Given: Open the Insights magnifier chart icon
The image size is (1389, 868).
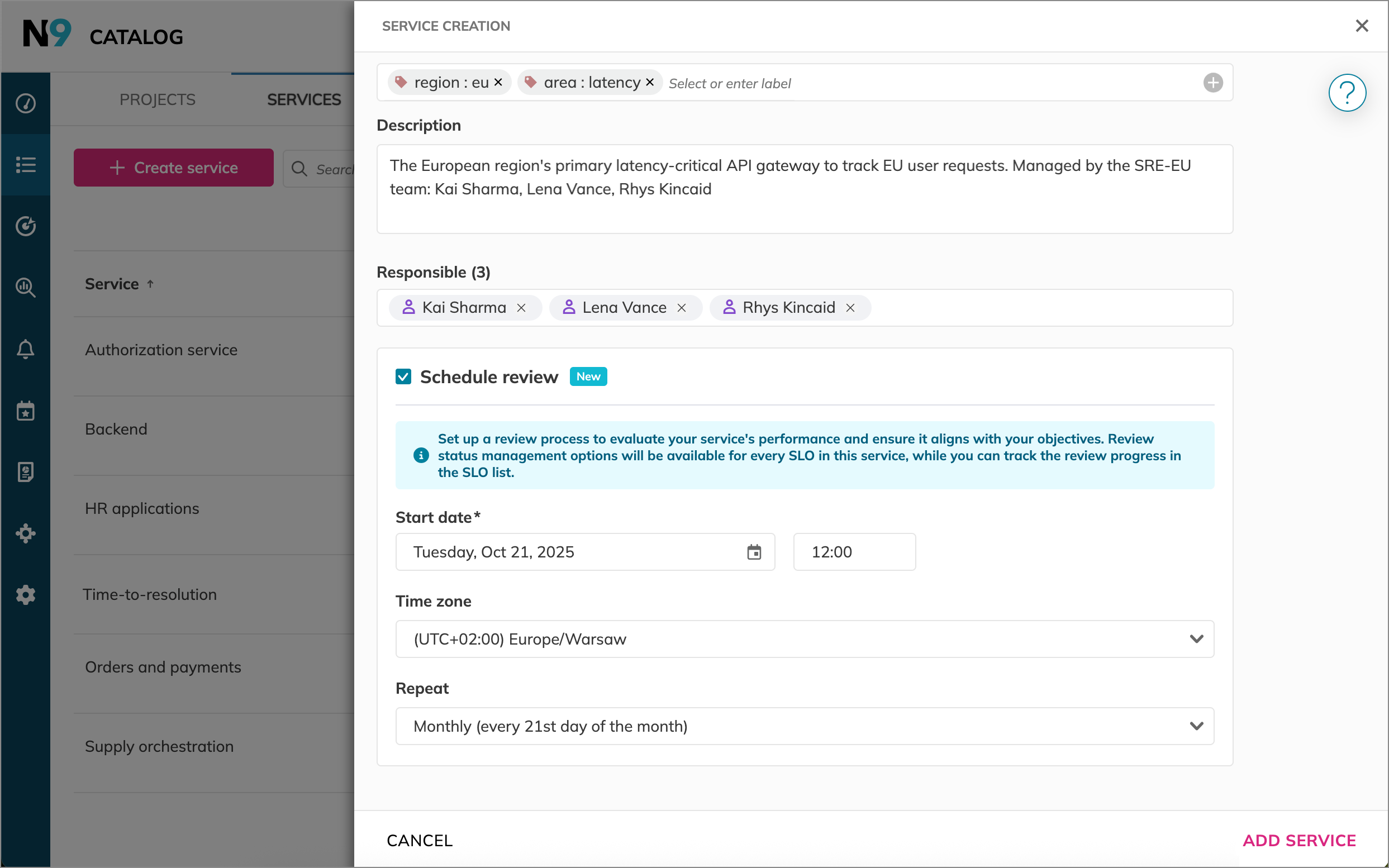Looking at the screenshot, I should pos(26,288).
